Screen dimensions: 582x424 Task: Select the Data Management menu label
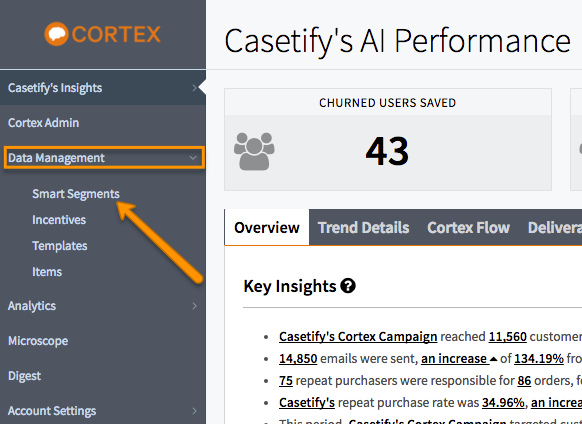click(56, 158)
